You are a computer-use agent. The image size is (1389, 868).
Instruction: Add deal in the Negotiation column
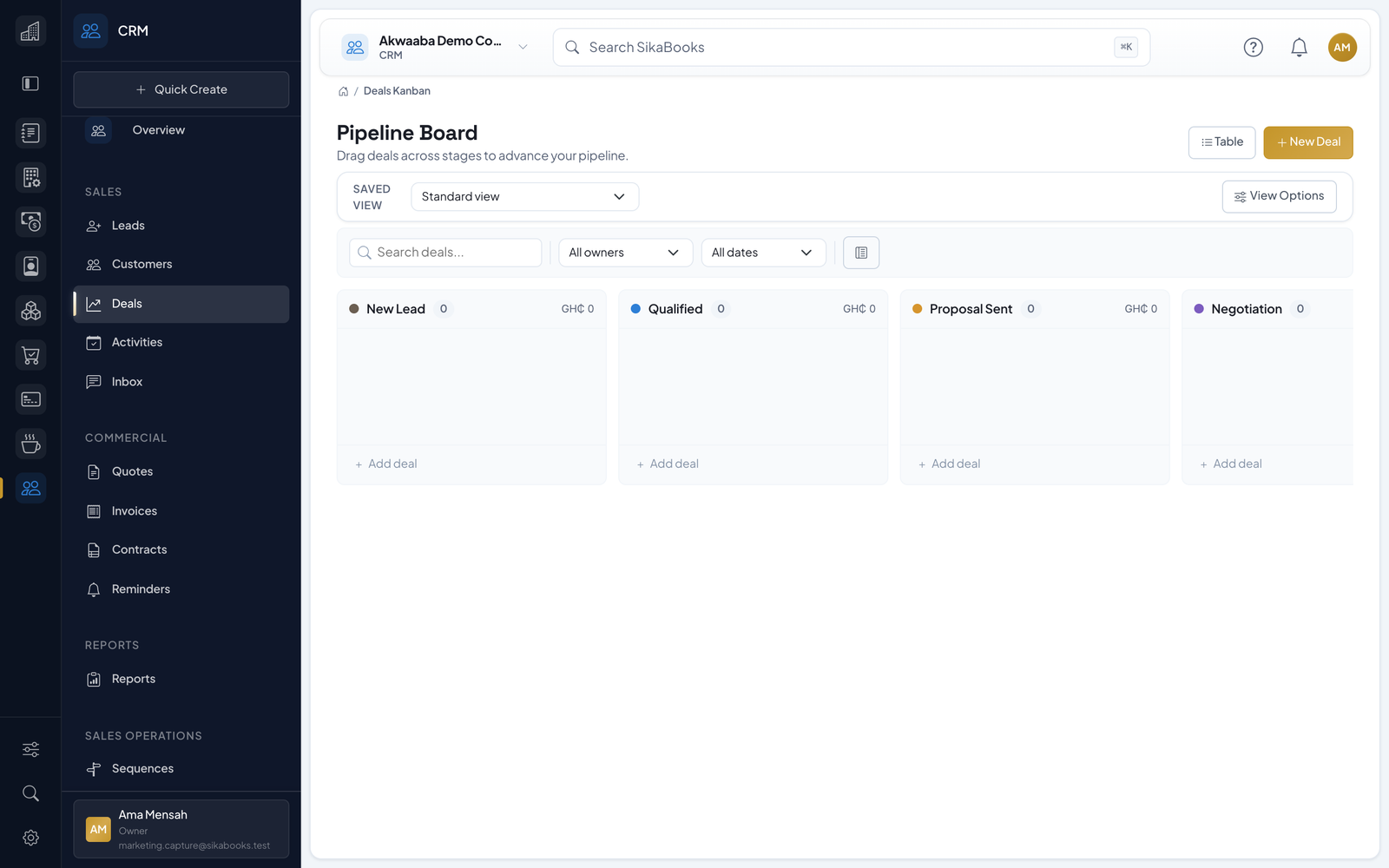click(1231, 464)
